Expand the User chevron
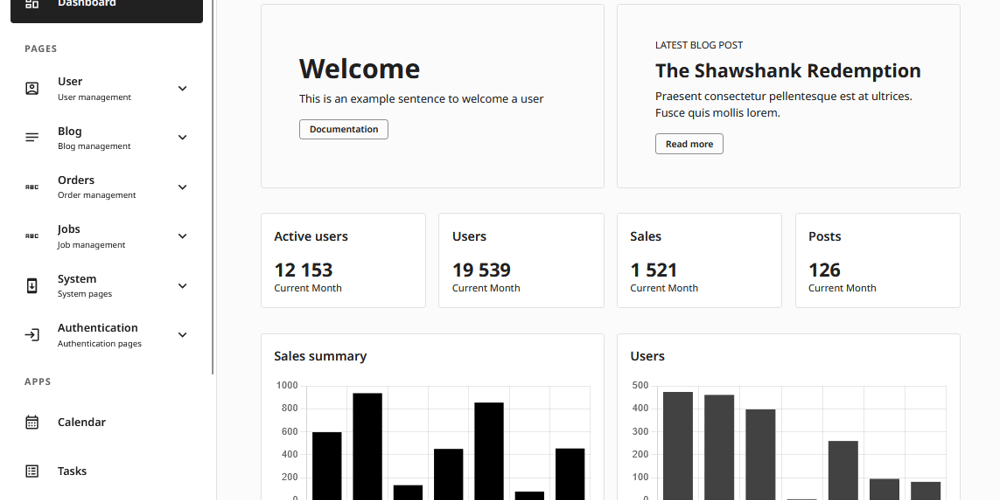The height and width of the screenshot is (500, 1000). [x=182, y=89]
